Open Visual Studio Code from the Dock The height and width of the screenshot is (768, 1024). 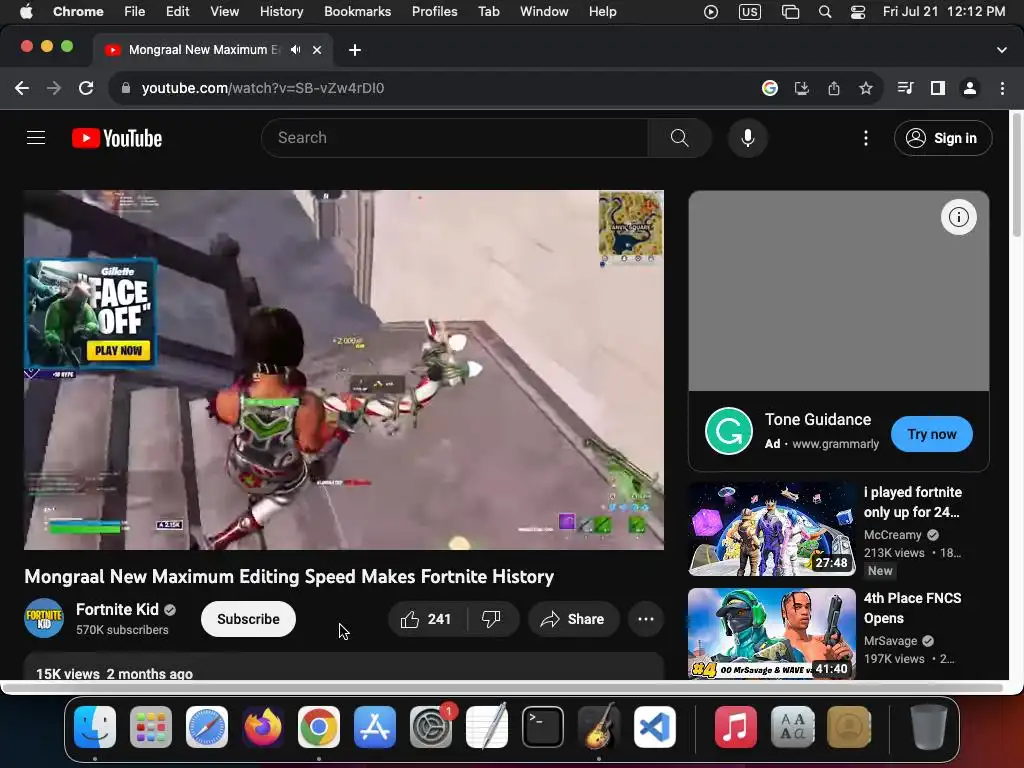pyautogui.click(x=655, y=726)
